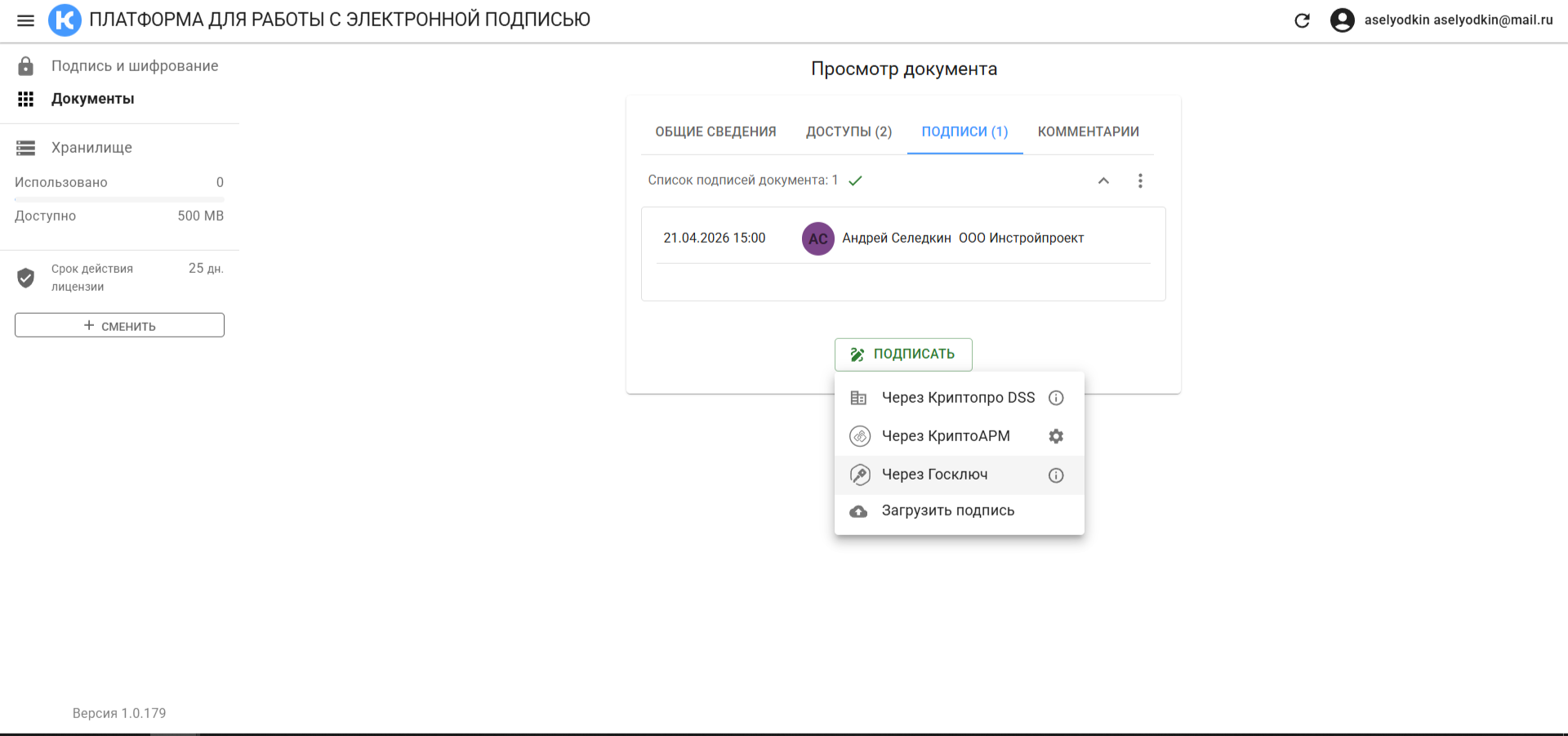Screen dimensions: 1568x736
Task: Click the license shield icon
Action: tap(26, 278)
